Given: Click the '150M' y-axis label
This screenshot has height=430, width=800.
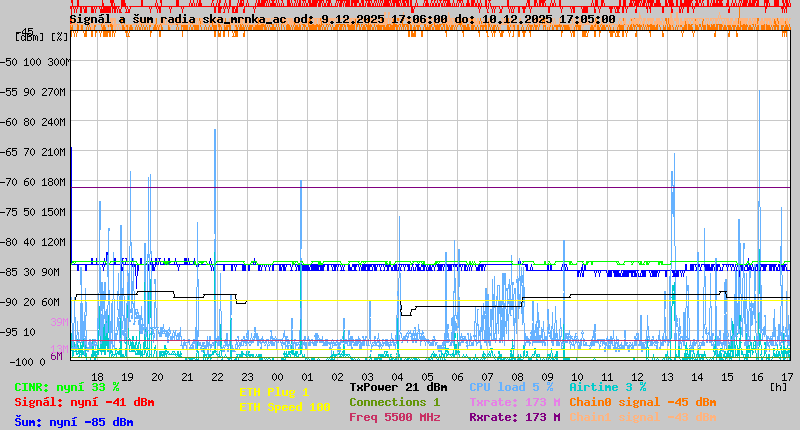Looking at the screenshot, I should tap(53, 212).
